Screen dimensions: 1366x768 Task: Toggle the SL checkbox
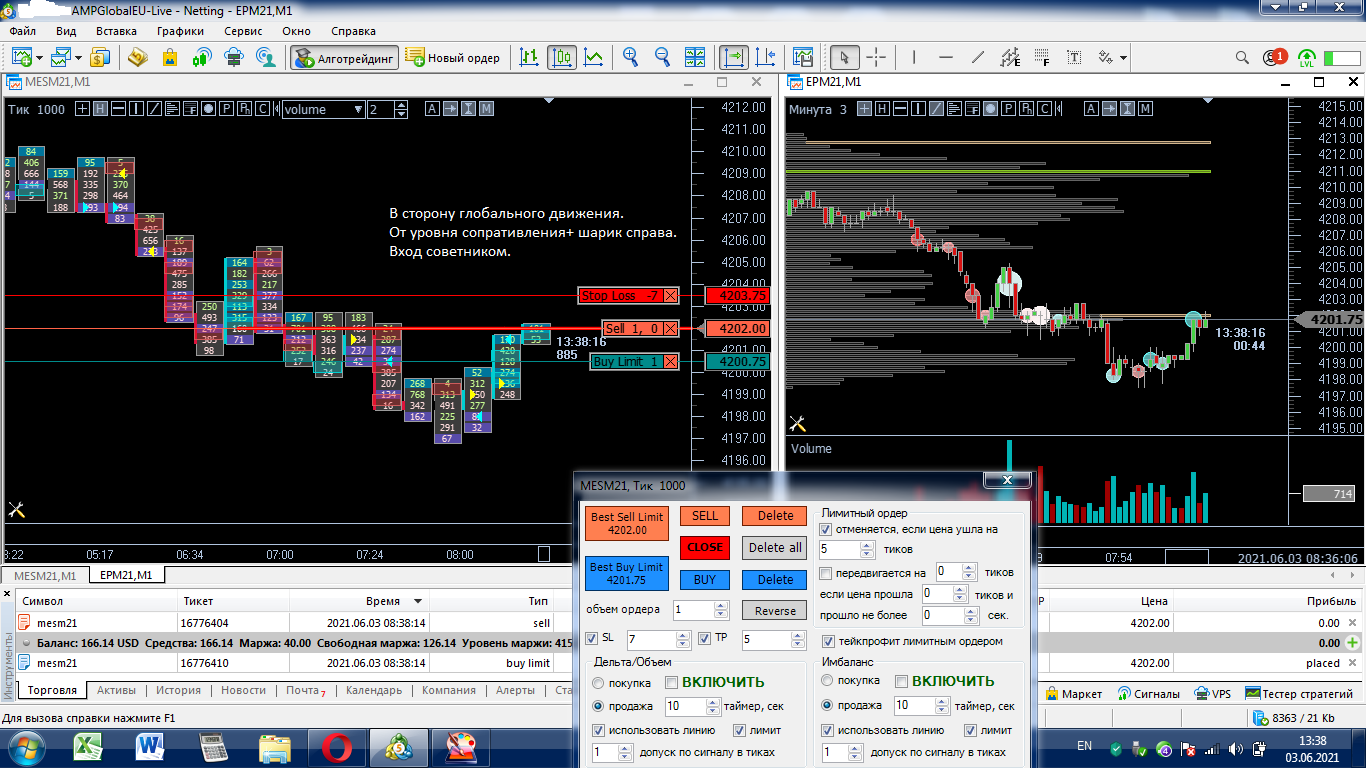coord(592,638)
